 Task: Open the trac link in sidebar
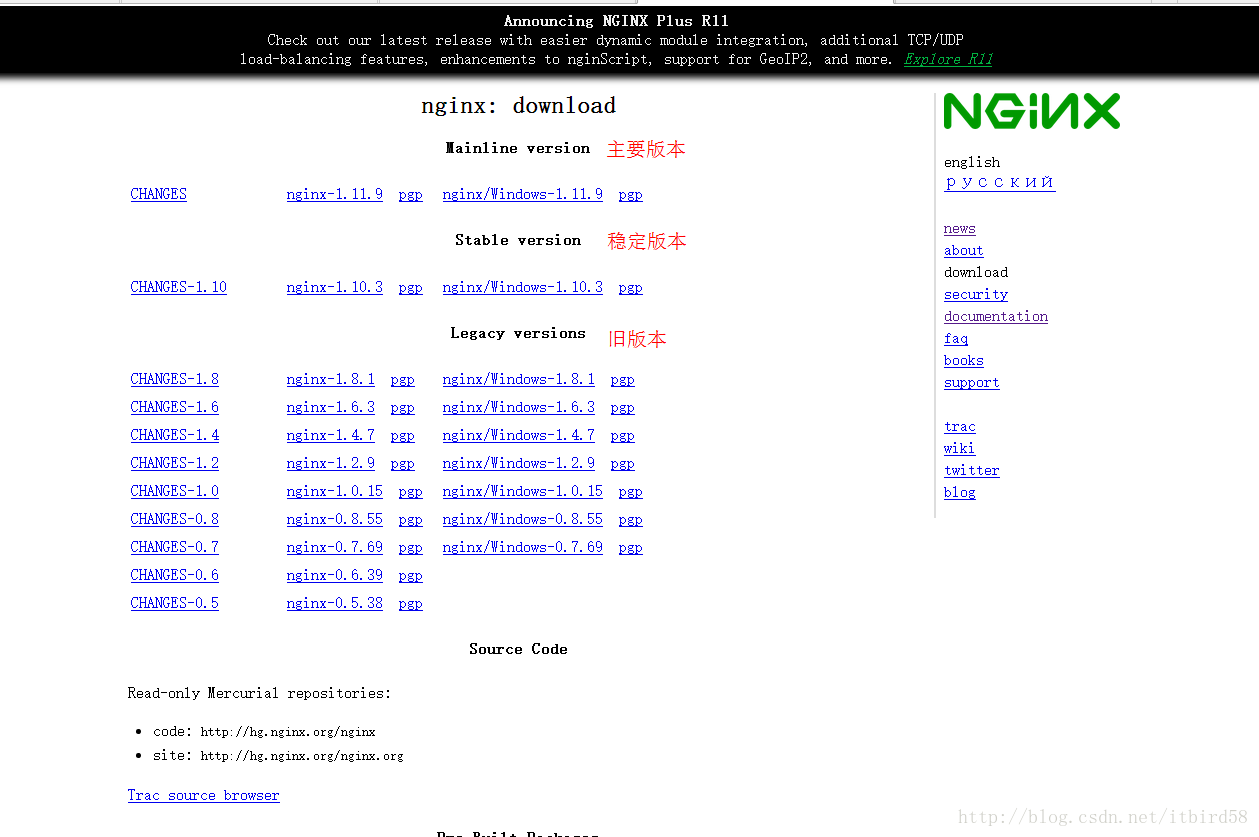click(959, 426)
